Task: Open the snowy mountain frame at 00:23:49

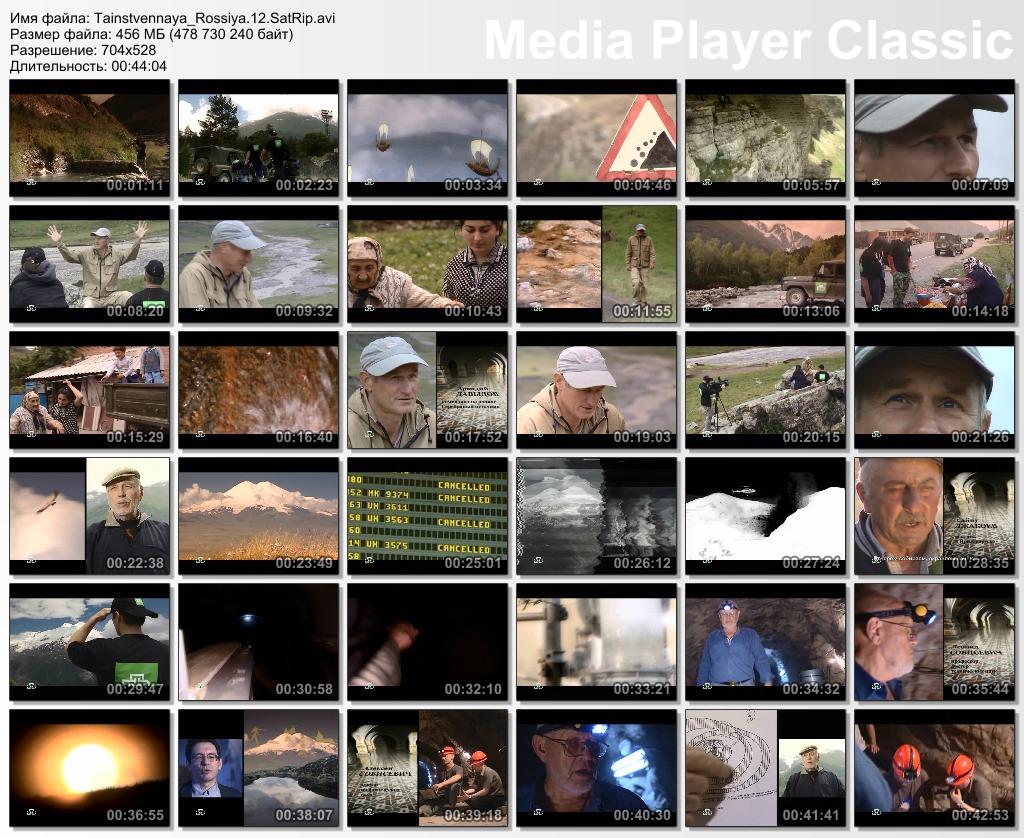Action: point(258,516)
